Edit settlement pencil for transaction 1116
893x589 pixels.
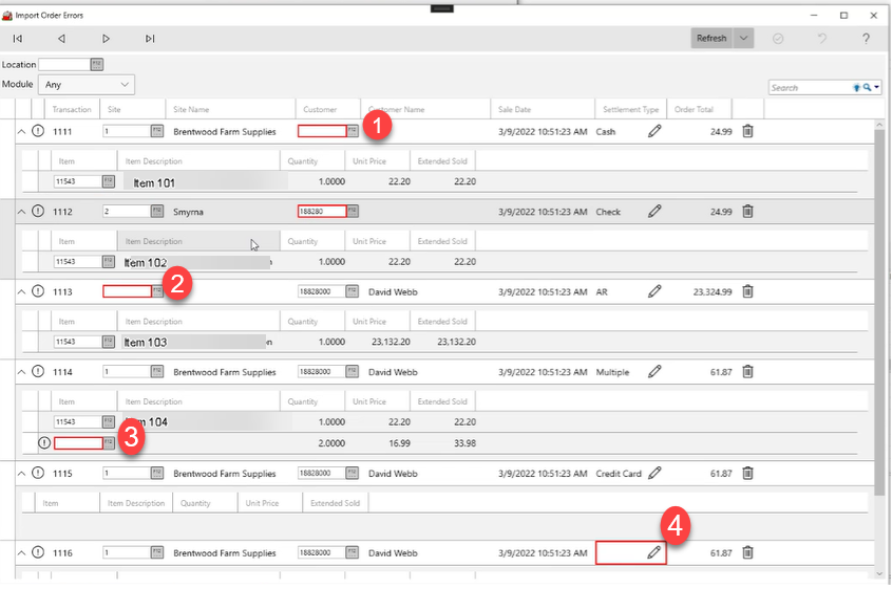pyautogui.click(x=655, y=552)
